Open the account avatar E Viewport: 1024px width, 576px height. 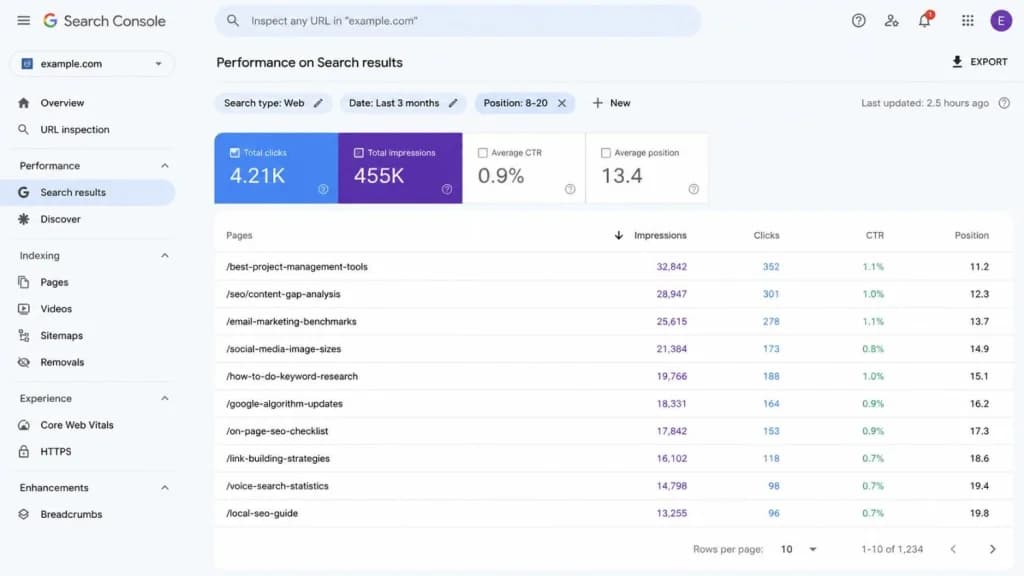point(1000,21)
